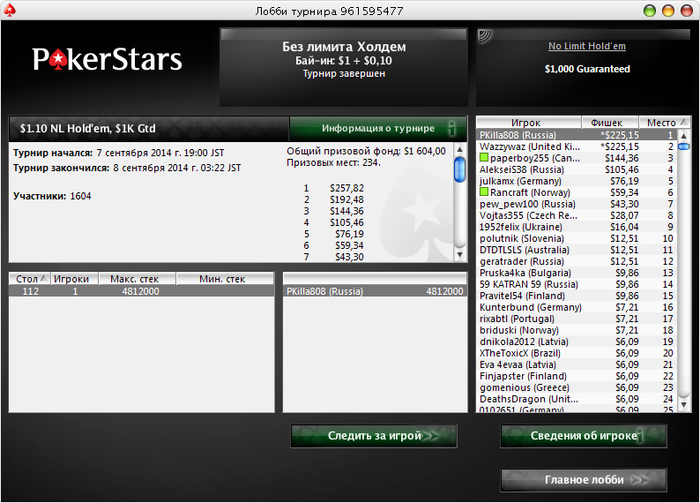Screen dimensions: 700x503
Task: Click the PokerStars spade logo icon in title bar
Action: click(x=9, y=10)
